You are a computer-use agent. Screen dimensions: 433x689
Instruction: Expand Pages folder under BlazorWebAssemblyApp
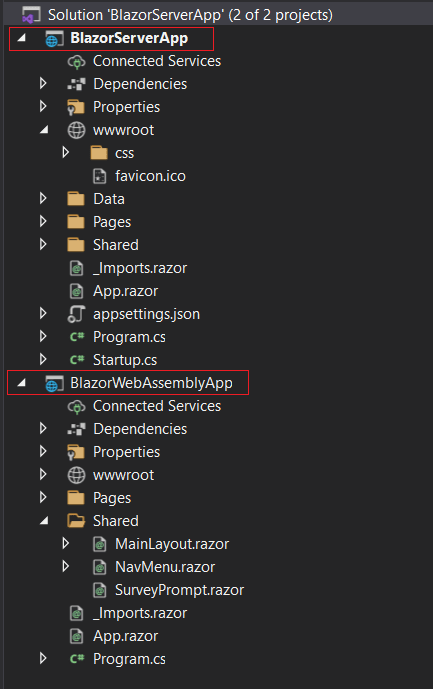point(43,497)
